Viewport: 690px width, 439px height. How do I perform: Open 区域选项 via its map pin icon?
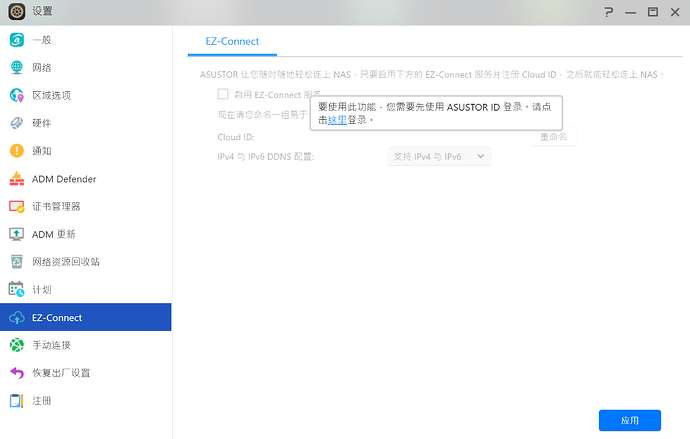pyautogui.click(x=16, y=96)
